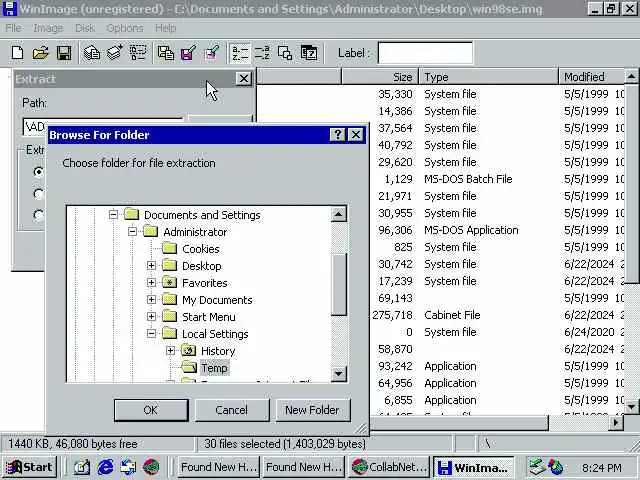
Task: Sort by Modified column header
Action: [591, 77]
